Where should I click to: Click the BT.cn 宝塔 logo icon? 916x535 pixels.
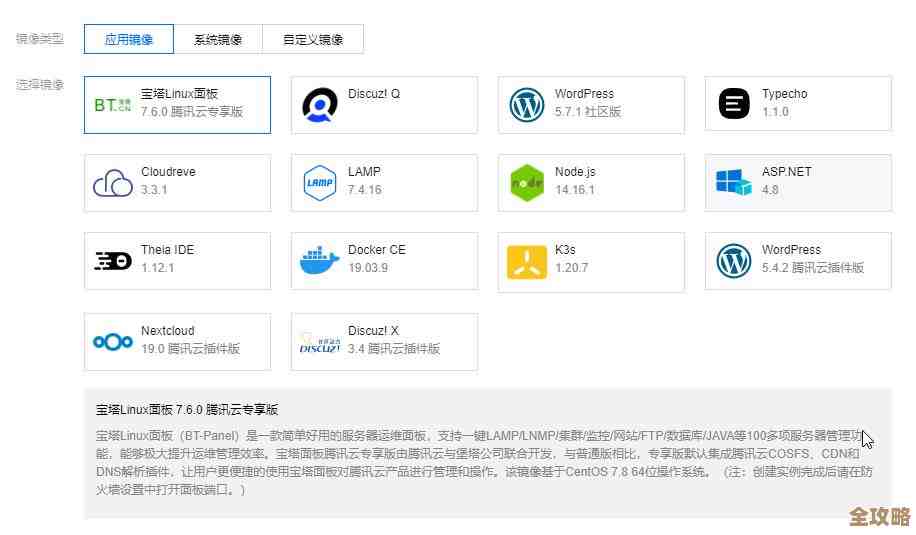coord(113,105)
